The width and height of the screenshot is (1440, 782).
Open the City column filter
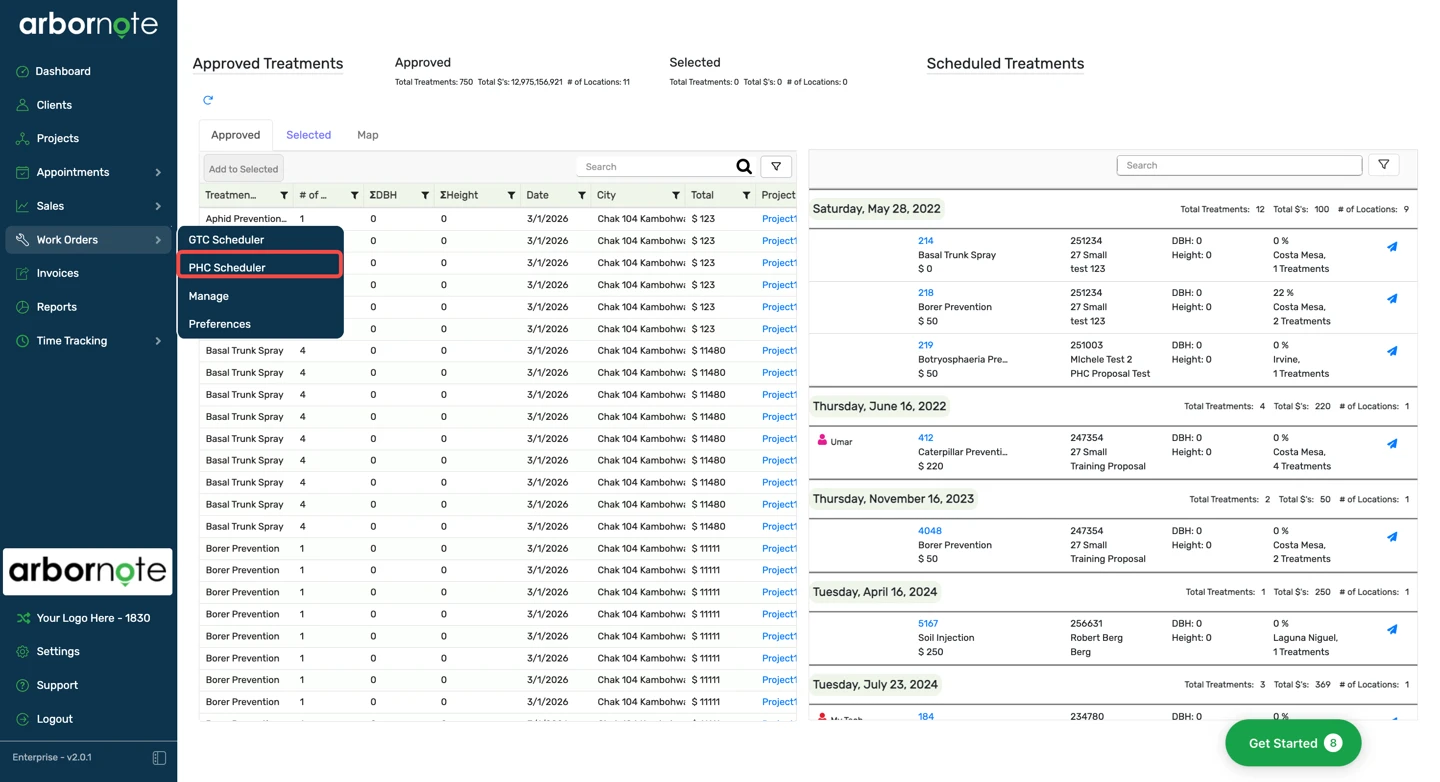(x=676, y=196)
